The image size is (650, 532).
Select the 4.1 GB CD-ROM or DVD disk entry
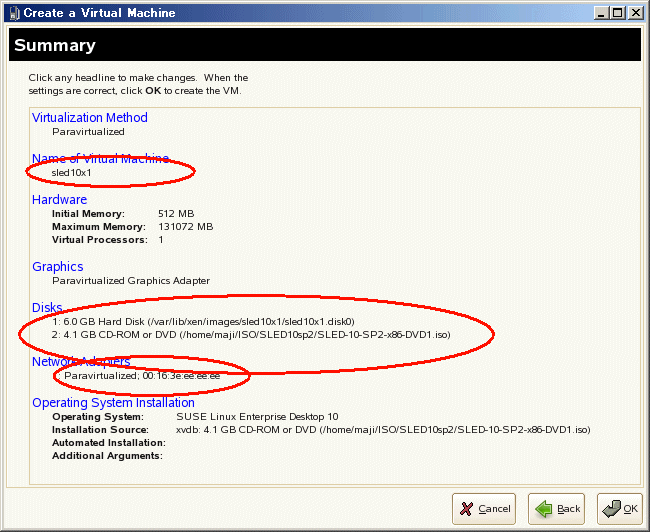[x=251, y=335]
